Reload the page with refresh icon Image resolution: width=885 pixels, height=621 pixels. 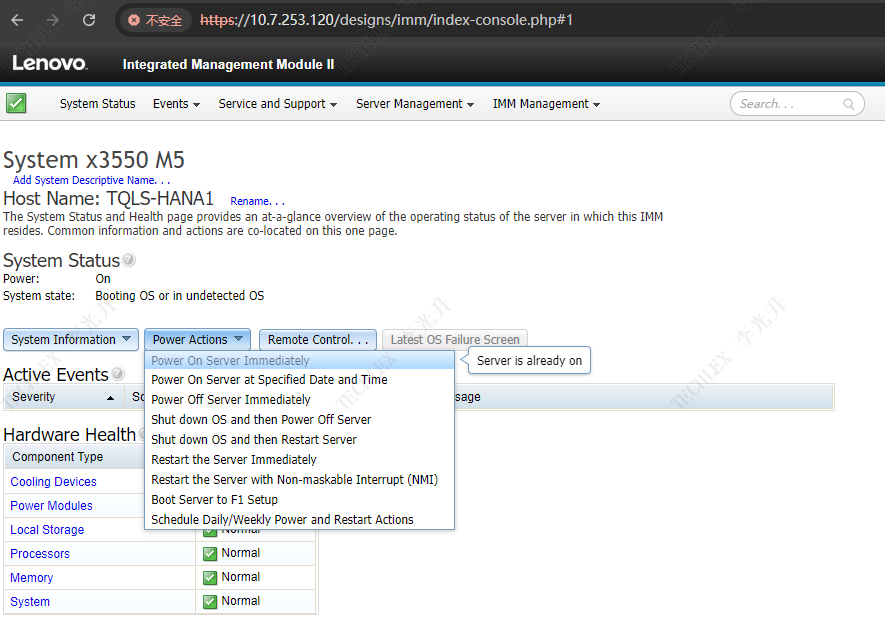coord(89,20)
